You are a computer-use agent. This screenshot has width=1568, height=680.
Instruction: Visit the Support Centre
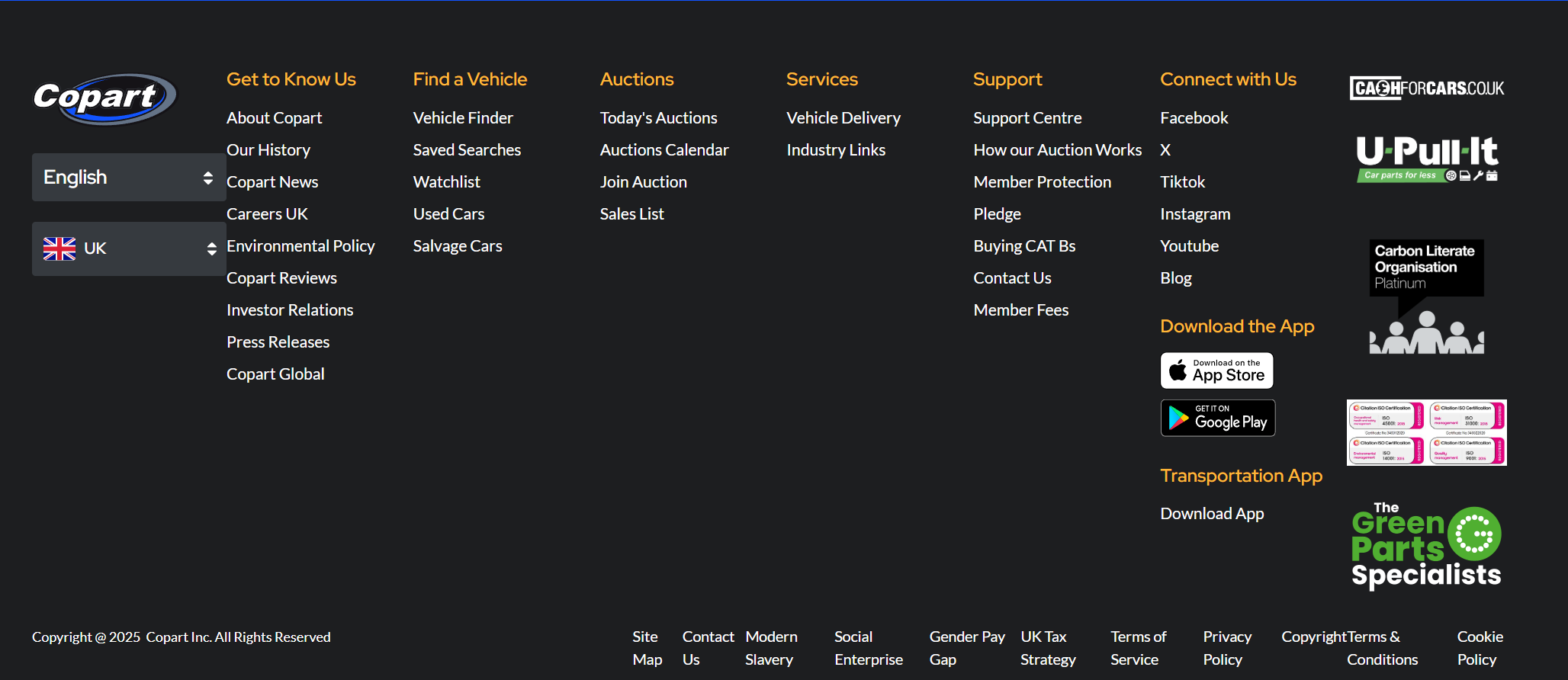(1027, 118)
